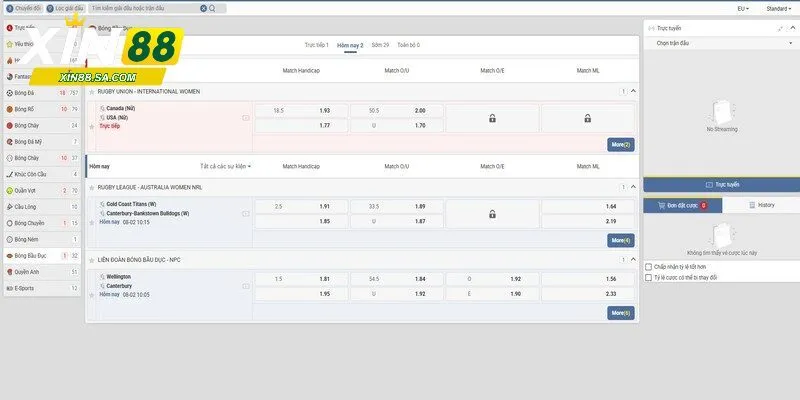Favorite the Rugby Union International Women league star
The height and width of the screenshot is (400, 800).
(x=91, y=91)
